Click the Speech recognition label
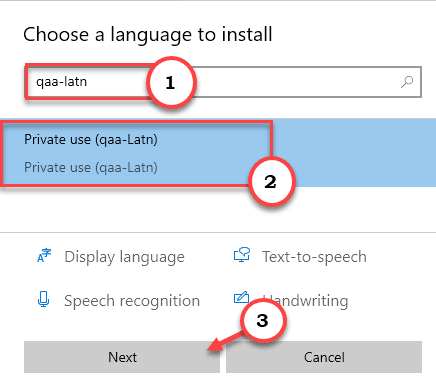Image resolution: width=436 pixels, height=382 pixels. [132, 301]
